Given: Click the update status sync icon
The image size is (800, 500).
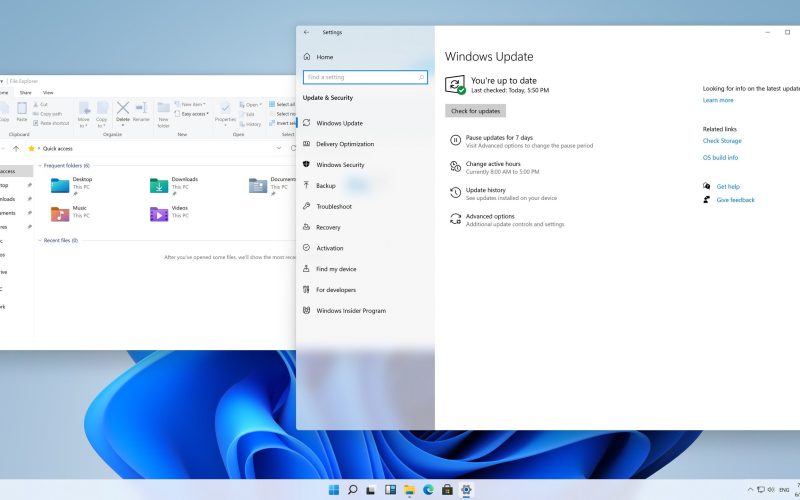Looking at the screenshot, I should coord(455,84).
